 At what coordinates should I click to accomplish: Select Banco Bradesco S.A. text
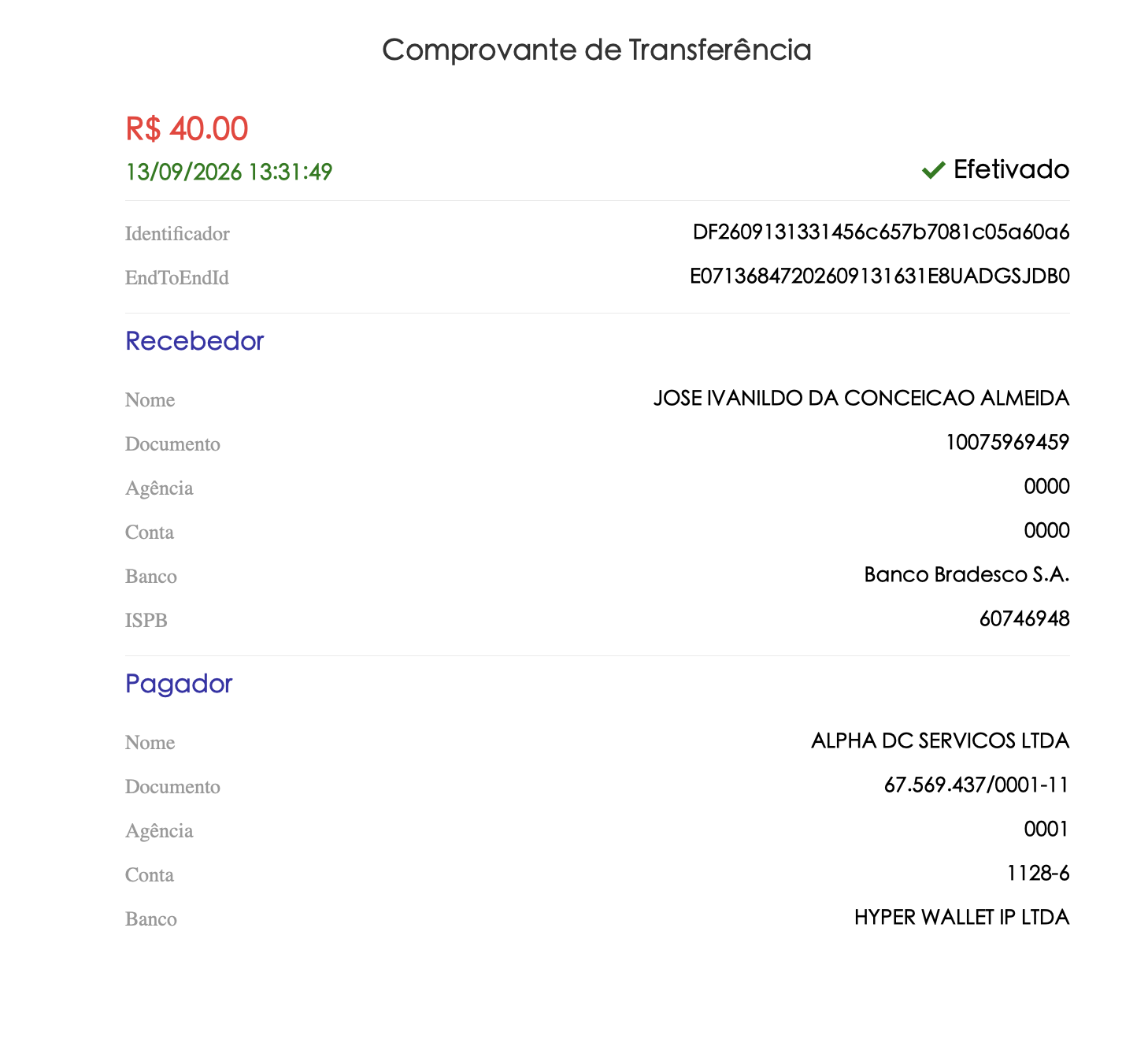[x=967, y=574]
